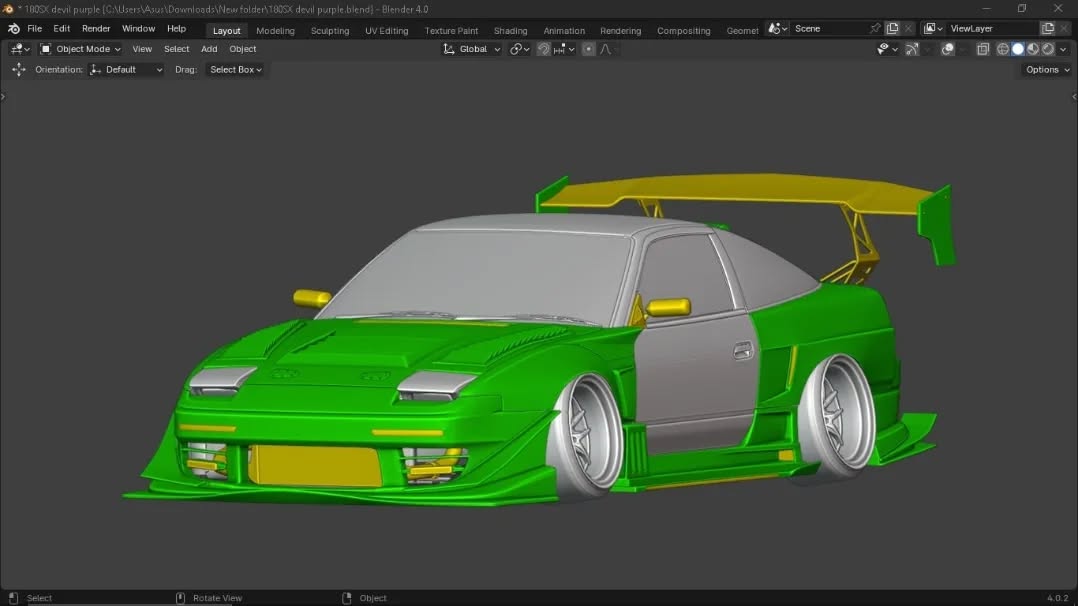
Task: Click the 4.0.2 version text
Action: 1057,598
